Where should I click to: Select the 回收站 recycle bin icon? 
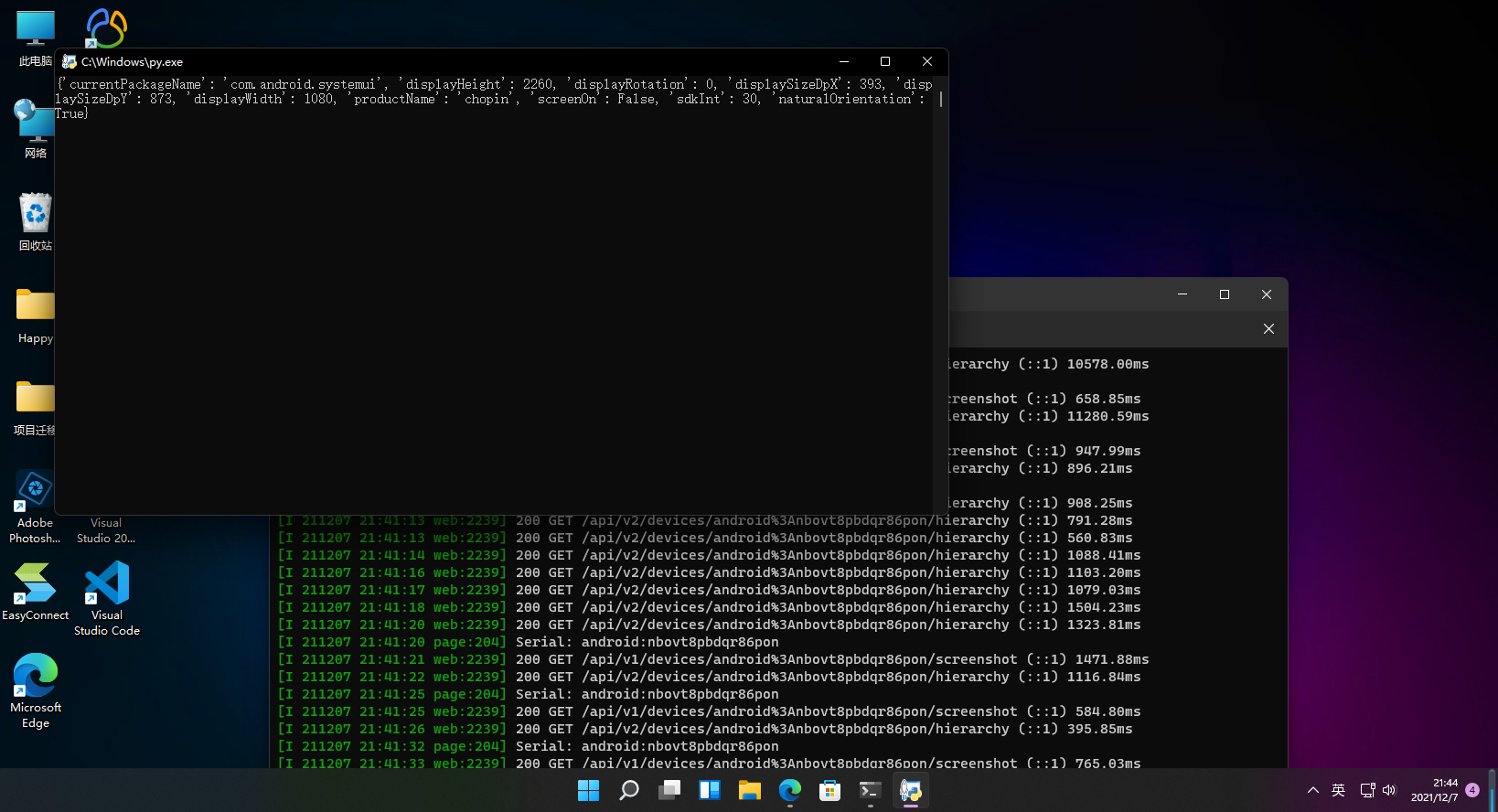(35, 222)
